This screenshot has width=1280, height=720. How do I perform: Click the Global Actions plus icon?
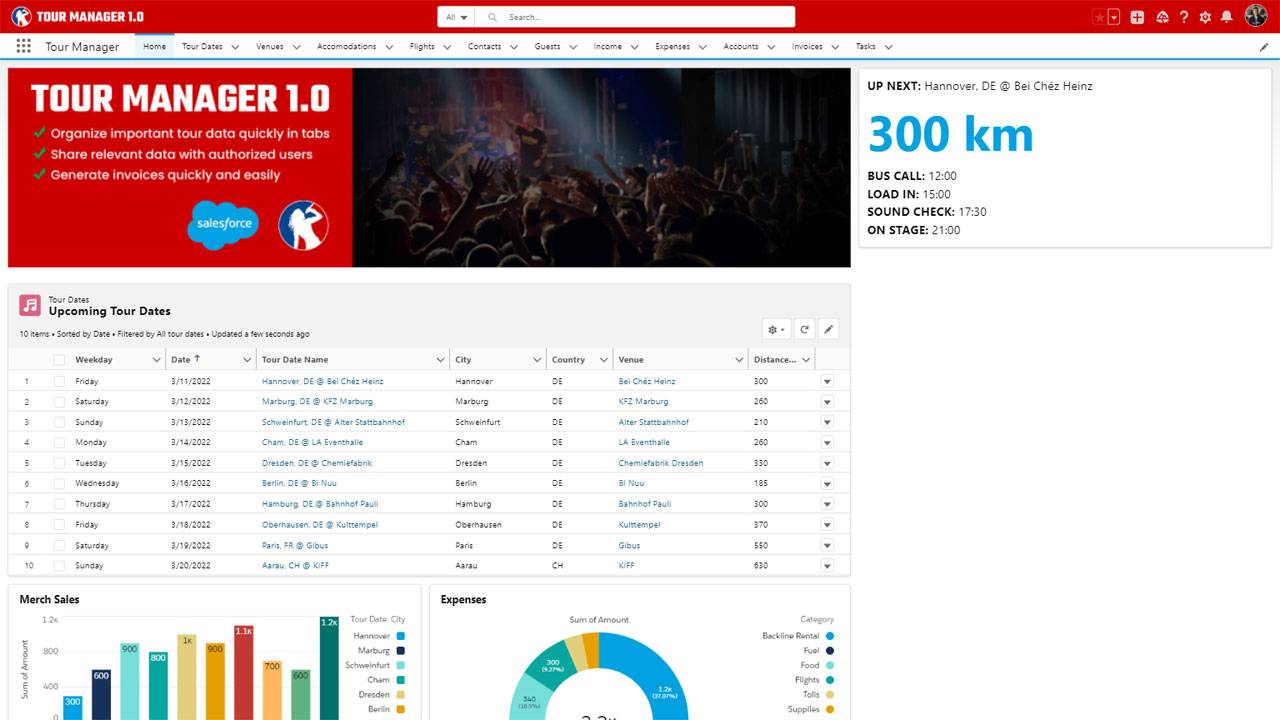tap(1137, 17)
